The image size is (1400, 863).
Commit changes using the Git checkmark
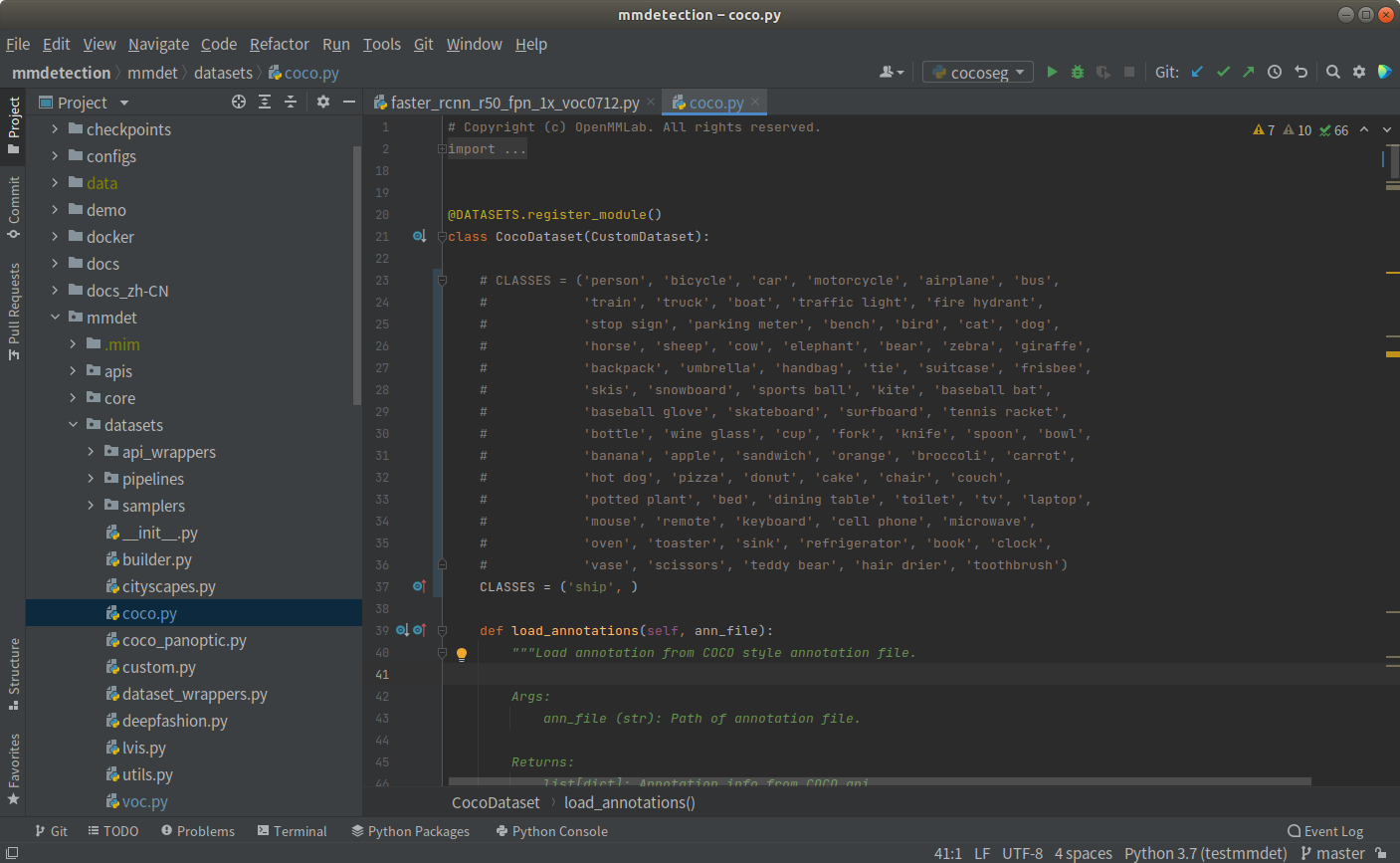tap(1223, 72)
